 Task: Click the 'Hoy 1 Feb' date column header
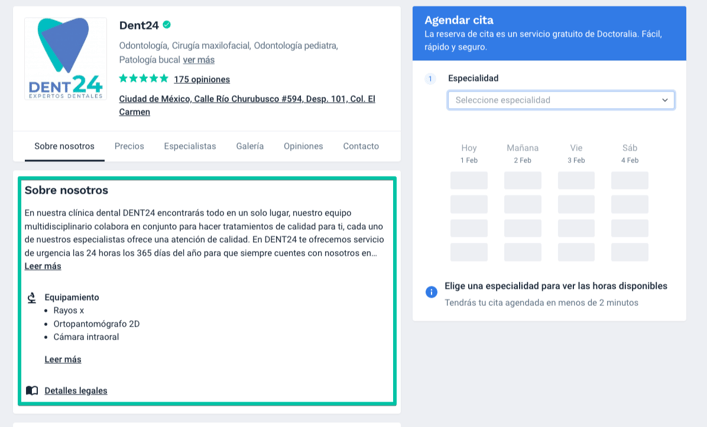469,153
